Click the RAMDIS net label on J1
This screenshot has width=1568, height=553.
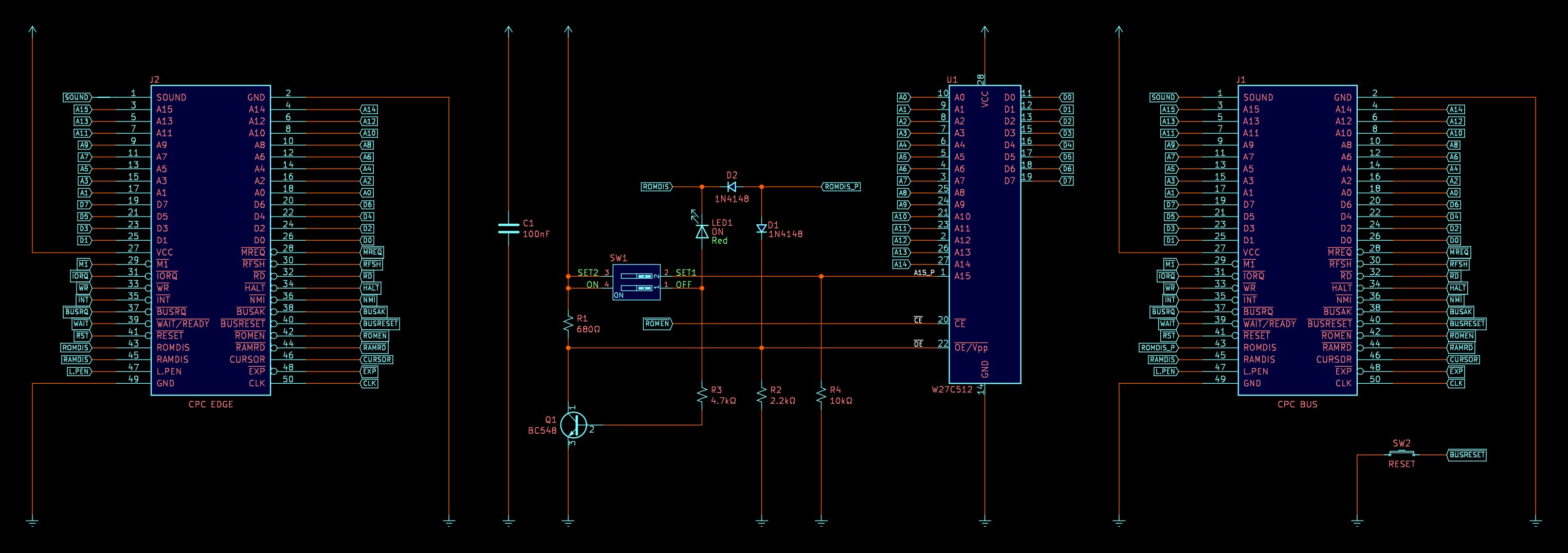[1163, 360]
